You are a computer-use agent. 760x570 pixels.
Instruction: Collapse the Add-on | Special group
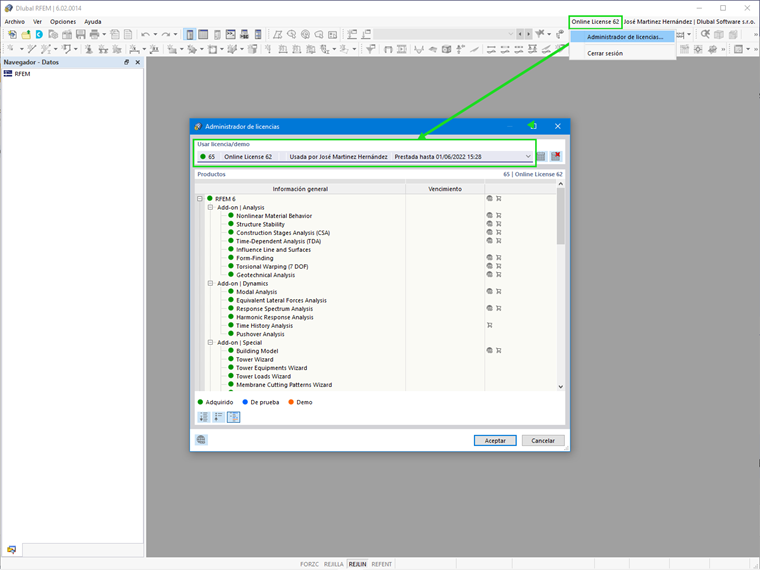point(210,343)
